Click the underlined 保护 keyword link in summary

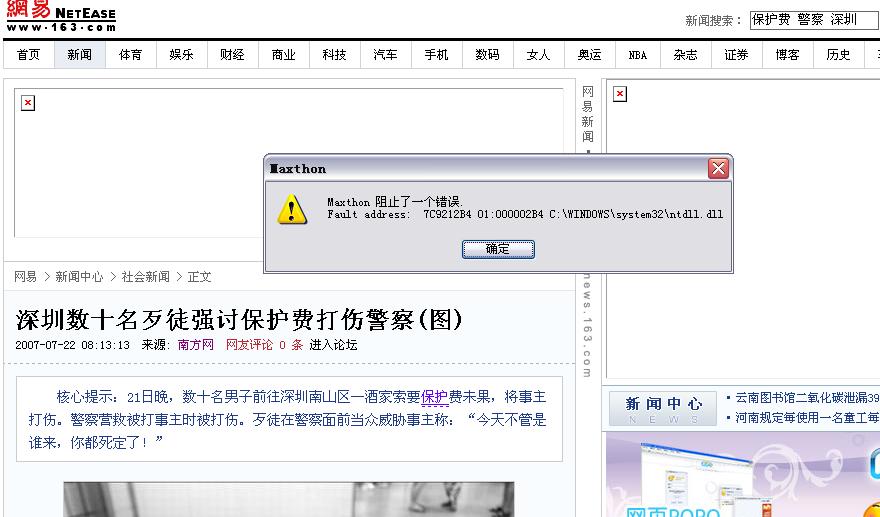[x=435, y=397]
